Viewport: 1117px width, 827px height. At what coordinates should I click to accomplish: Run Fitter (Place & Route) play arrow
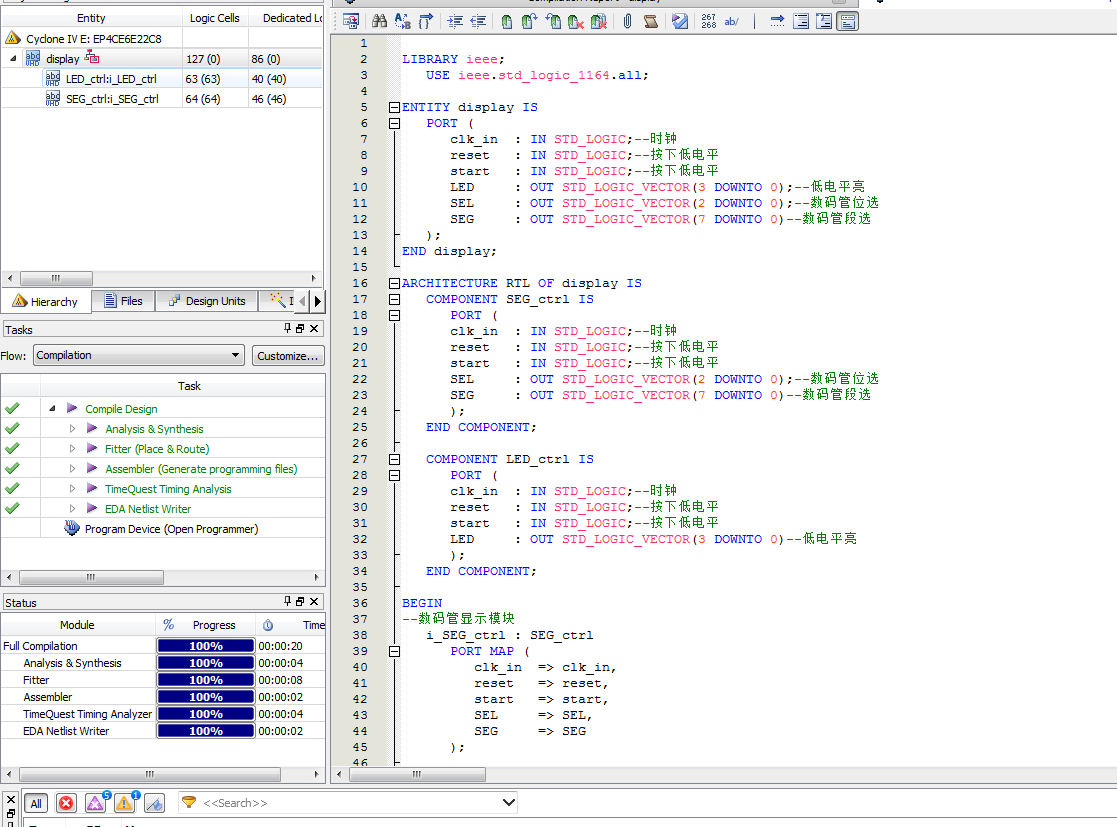[92, 448]
